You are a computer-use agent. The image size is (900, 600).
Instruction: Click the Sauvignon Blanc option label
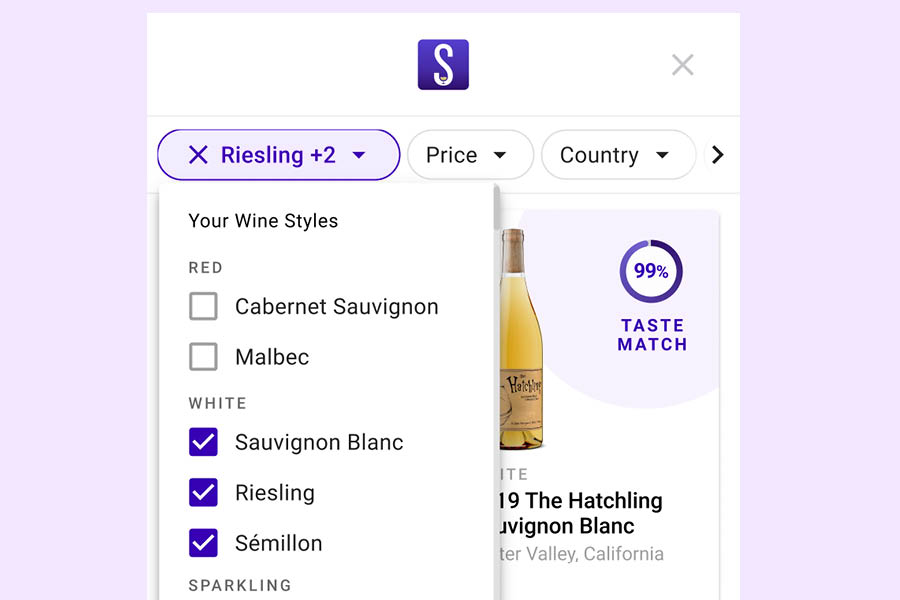pos(319,442)
